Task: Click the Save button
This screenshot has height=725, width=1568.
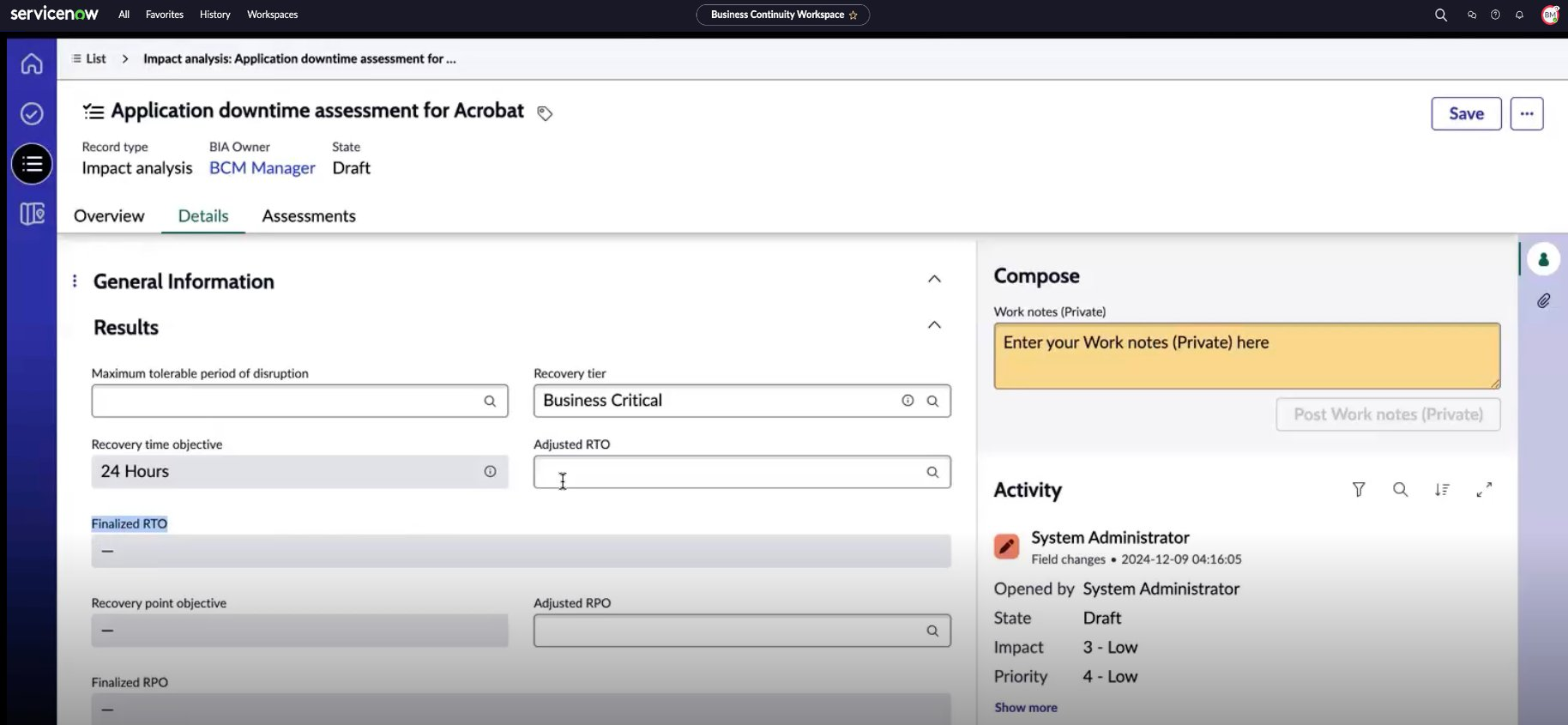Action: pos(1466,113)
